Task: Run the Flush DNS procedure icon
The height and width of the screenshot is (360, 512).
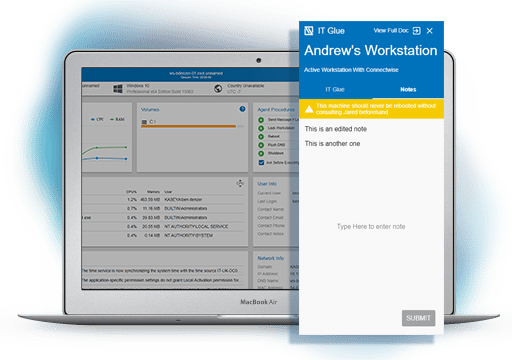Action: (261, 145)
